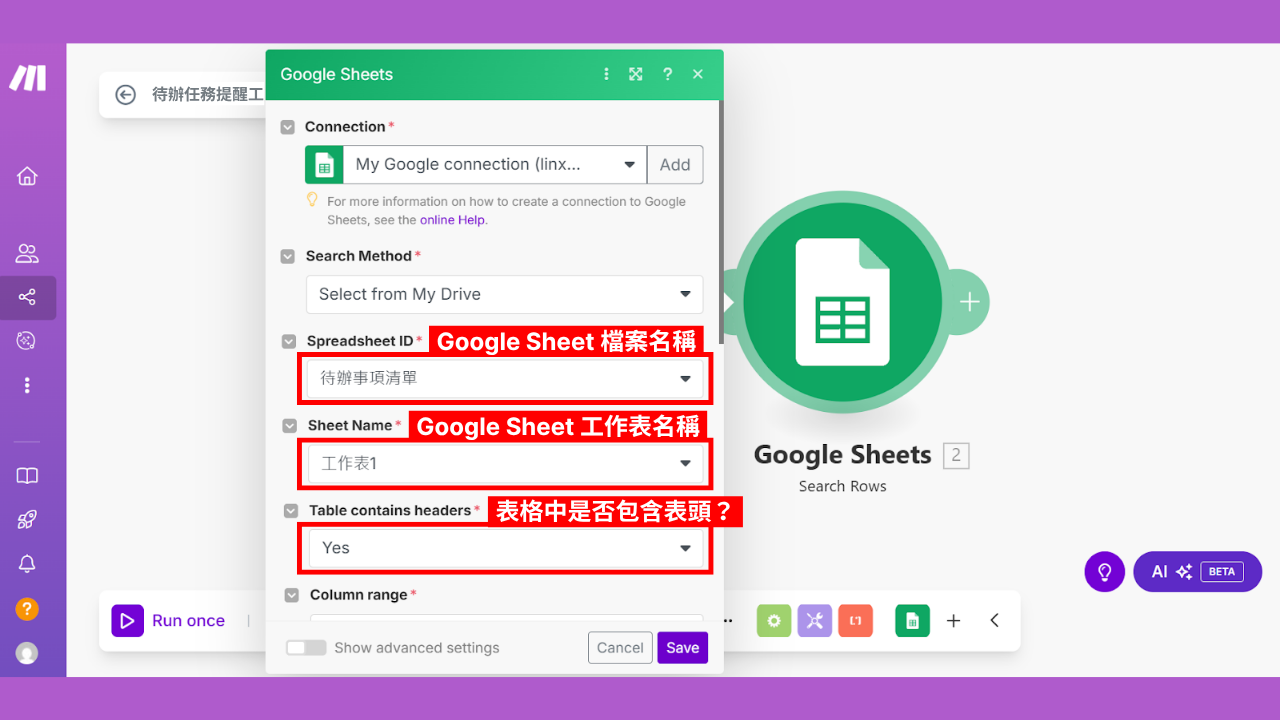
Task: Click the large Google Sheets module on the canvas
Action: coord(842,302)
